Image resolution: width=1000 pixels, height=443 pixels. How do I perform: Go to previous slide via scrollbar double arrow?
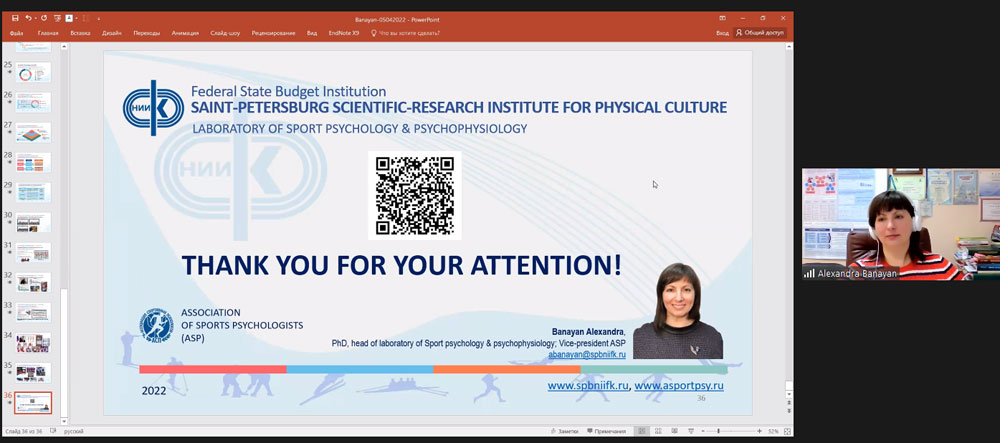tap(789, 404)
